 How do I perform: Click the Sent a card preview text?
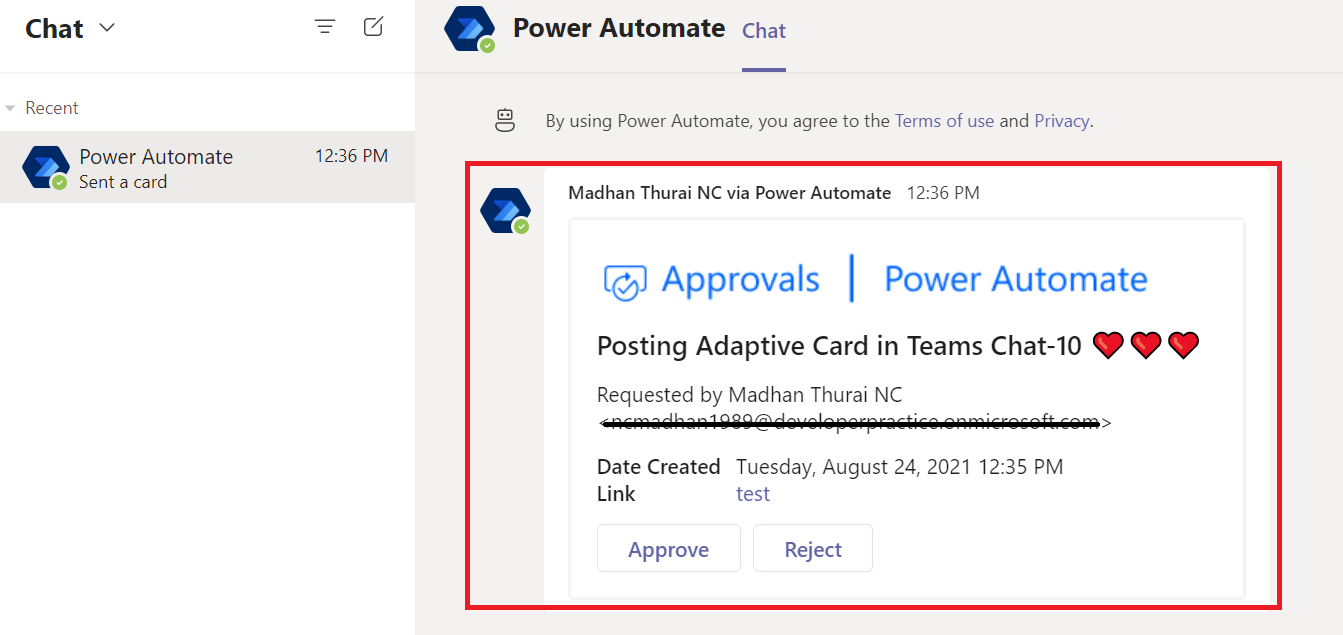(123, 182)
